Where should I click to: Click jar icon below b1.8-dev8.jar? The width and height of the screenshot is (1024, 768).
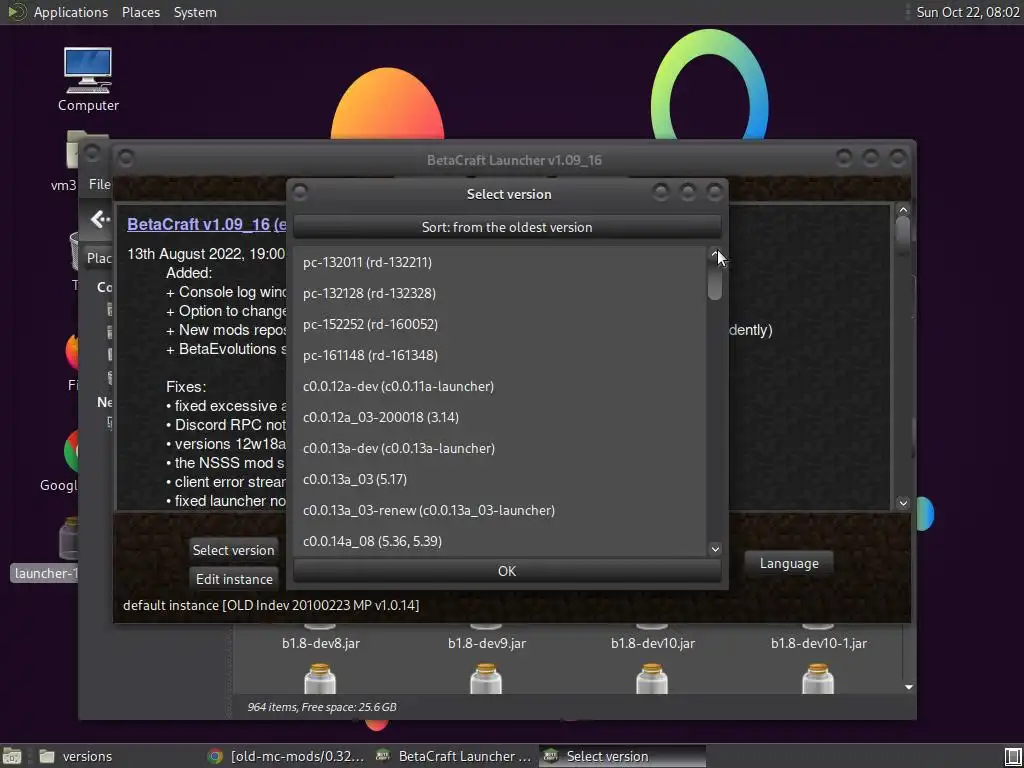320,679
